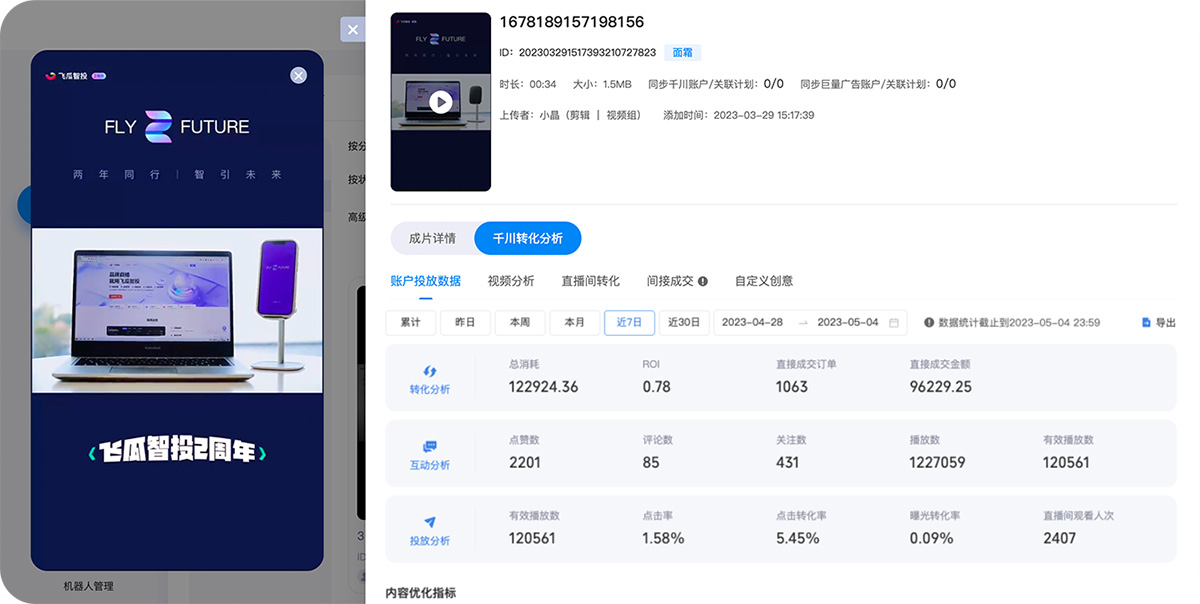Play the video thumbnail preview
This screenshot has height=604, width=1200.
pos(440,100)
